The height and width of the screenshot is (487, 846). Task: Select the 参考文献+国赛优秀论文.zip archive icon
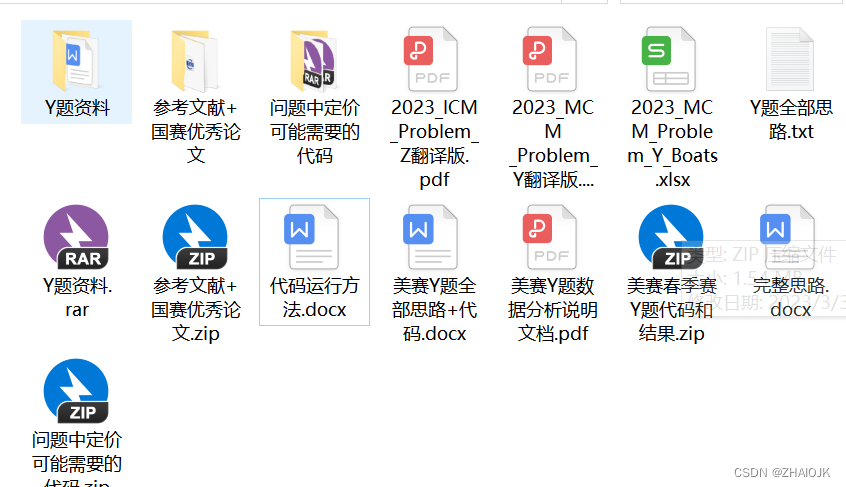(x=195, y=237)
